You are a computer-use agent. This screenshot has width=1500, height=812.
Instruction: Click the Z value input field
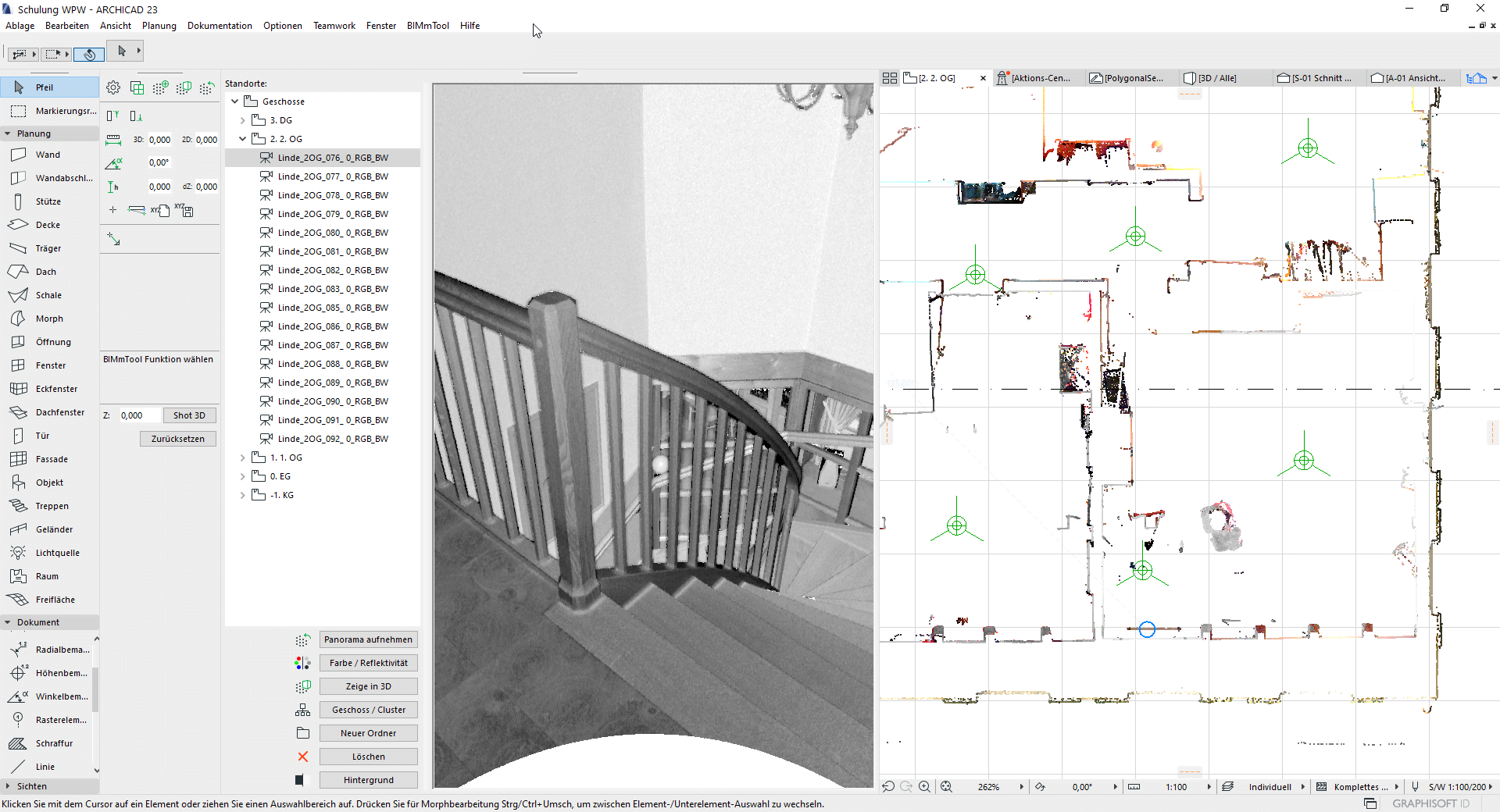point(139,415)
